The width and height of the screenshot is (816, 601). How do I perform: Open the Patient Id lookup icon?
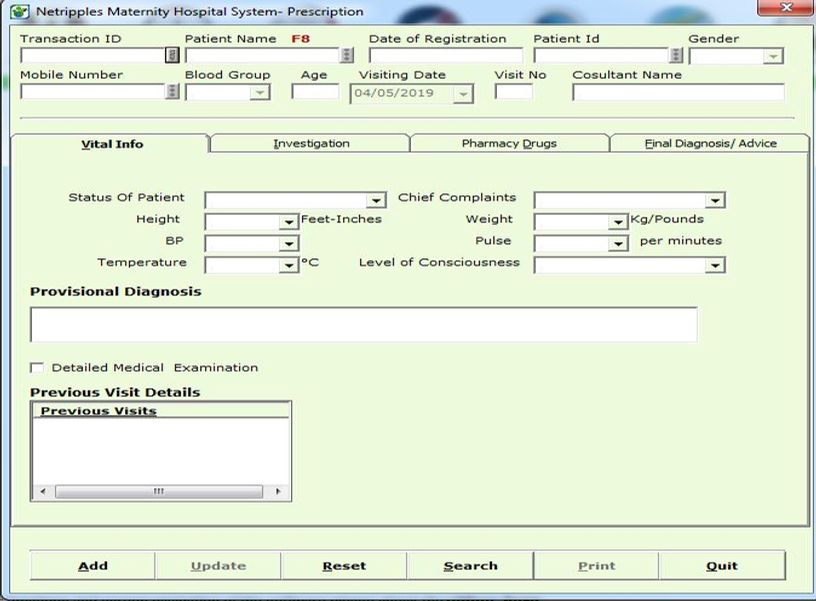point(675,55)
